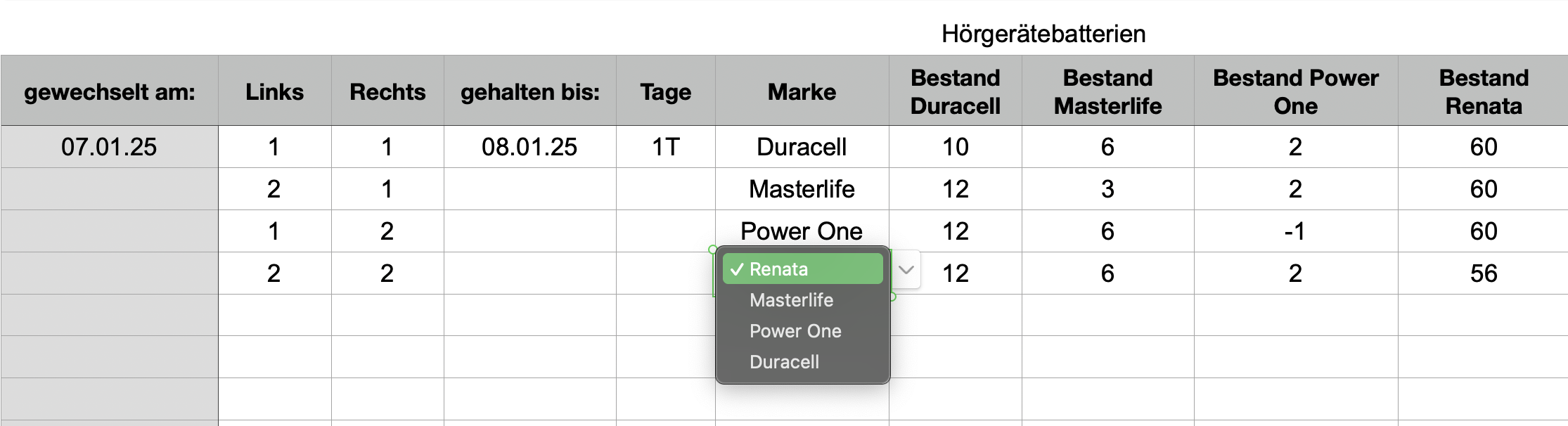Screen dimensions: 1568x426
Task: Click the 'Bestand Duracell' header cell
Action: point(955,92)
